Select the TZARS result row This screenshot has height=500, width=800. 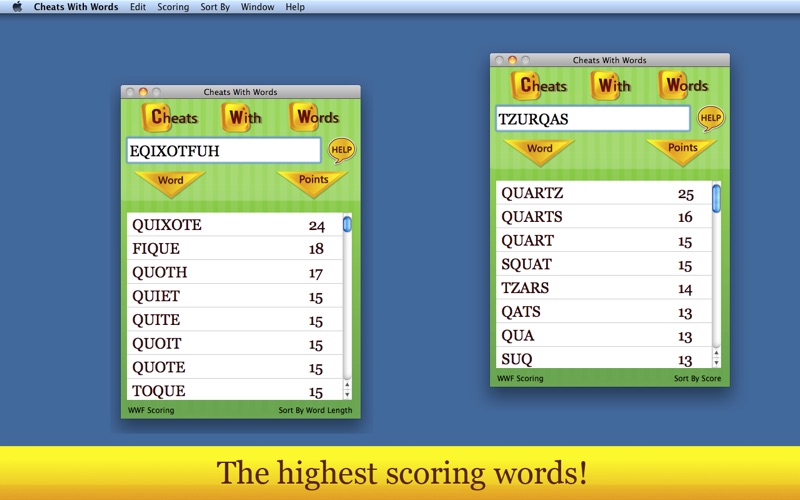(604, 288)
